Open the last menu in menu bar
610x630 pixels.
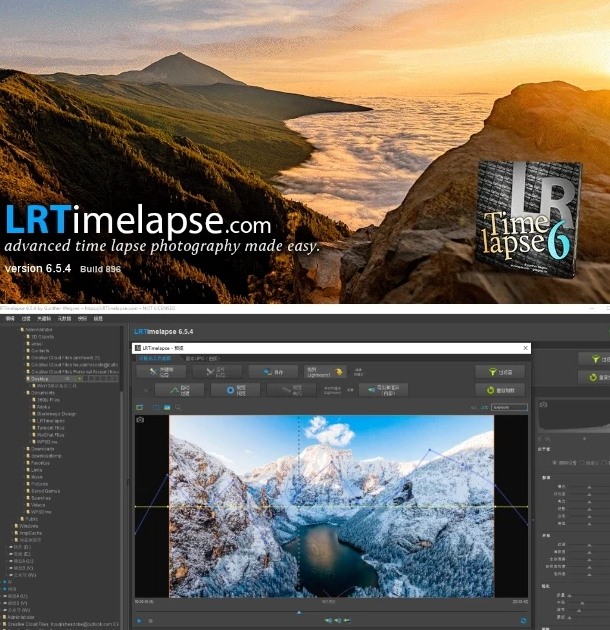tap(98, 319)
